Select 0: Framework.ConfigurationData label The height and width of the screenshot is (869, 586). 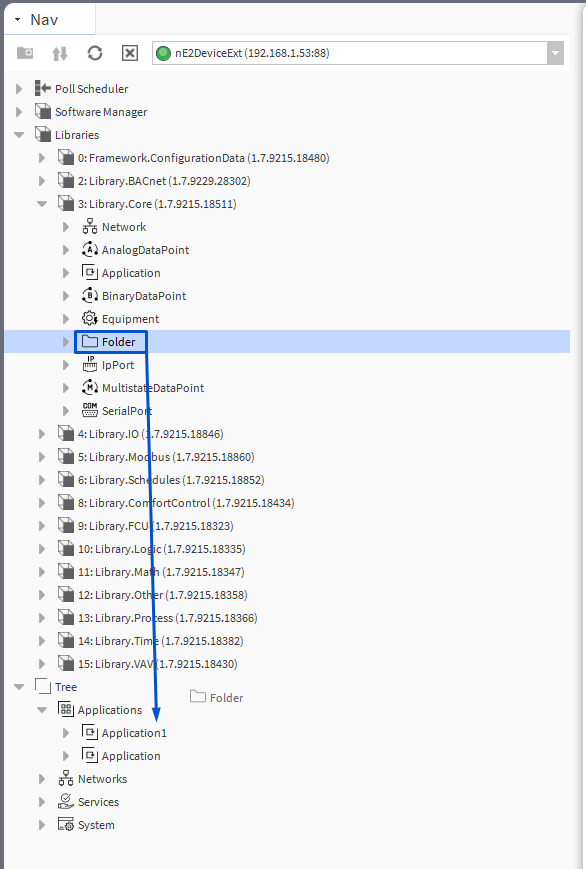203,158
